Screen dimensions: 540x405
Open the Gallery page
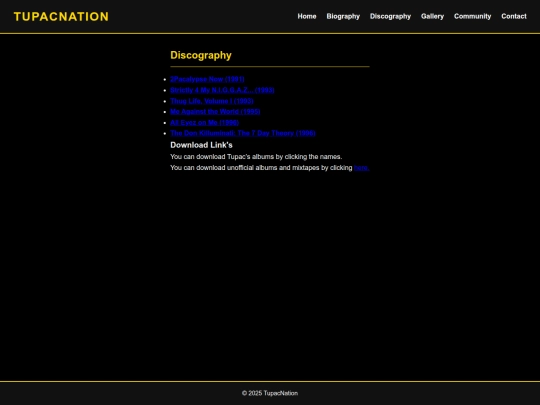click(x=432, y=16)
